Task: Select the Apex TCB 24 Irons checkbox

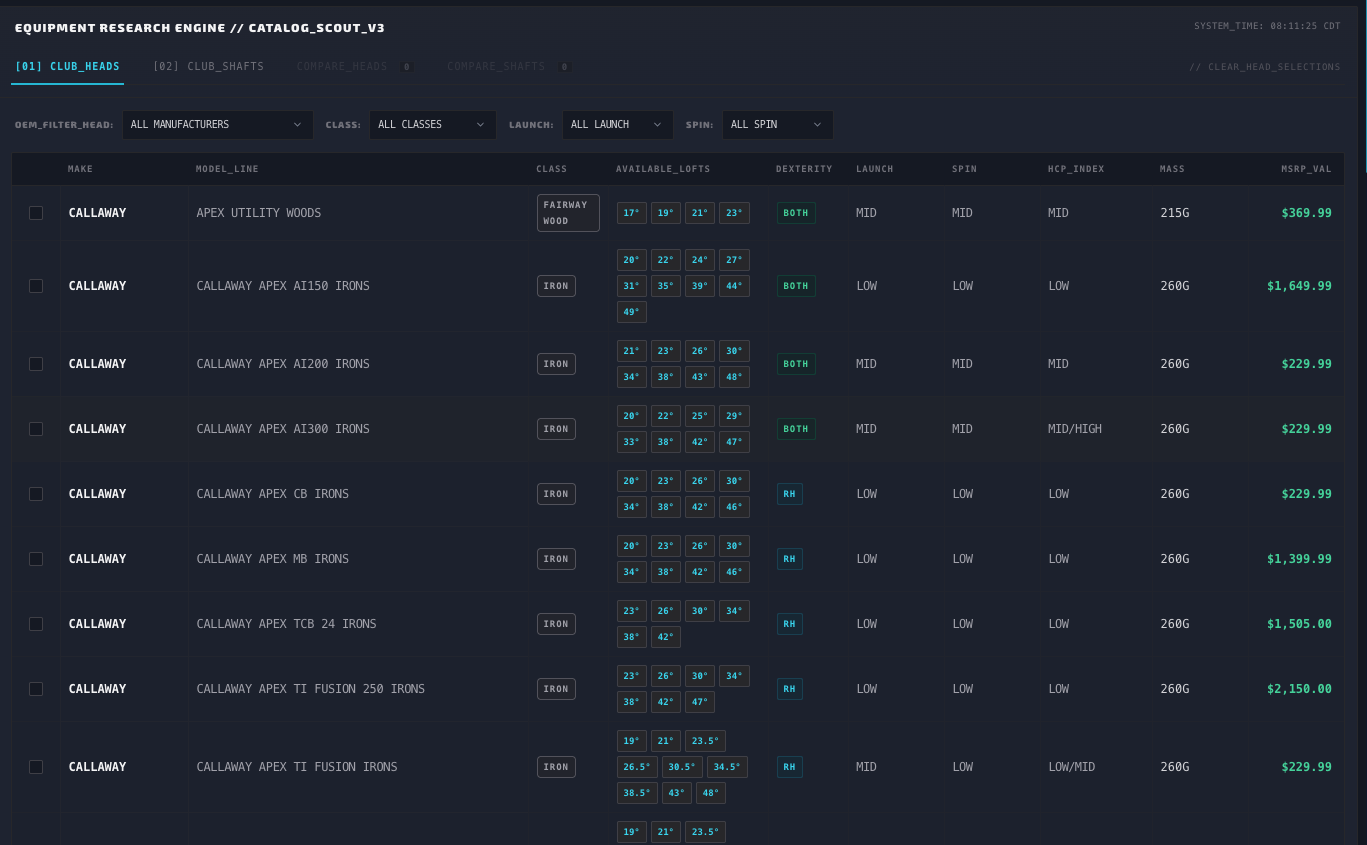Action: point(36,624)
